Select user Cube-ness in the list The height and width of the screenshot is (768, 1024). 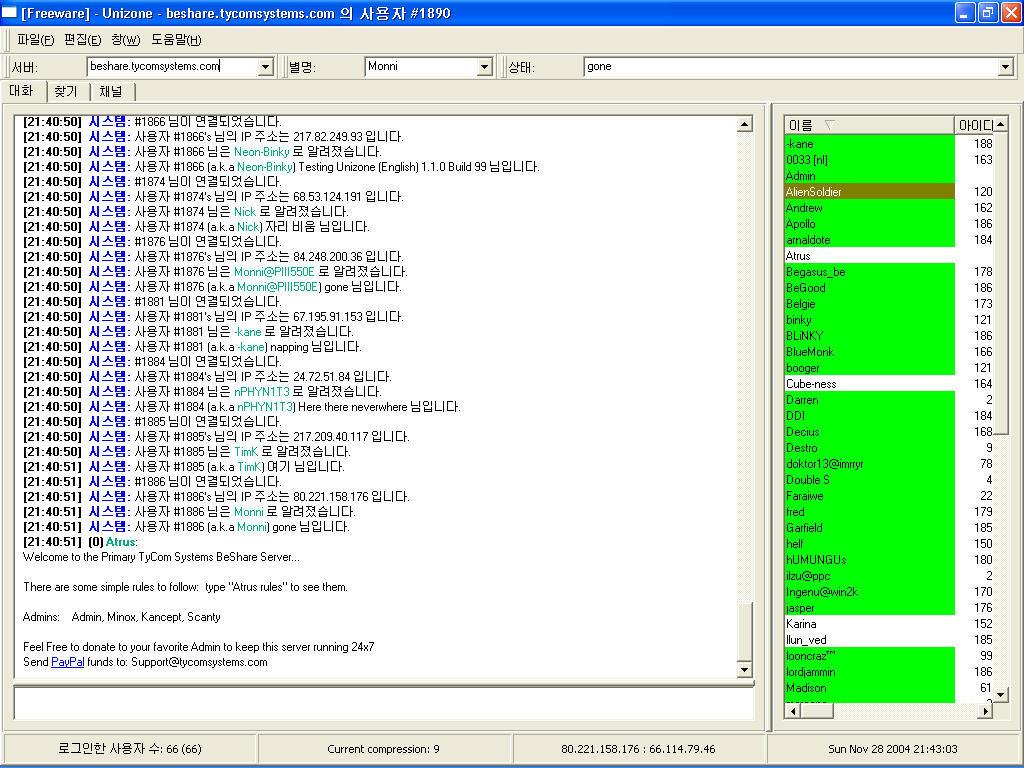click(869, 384)
